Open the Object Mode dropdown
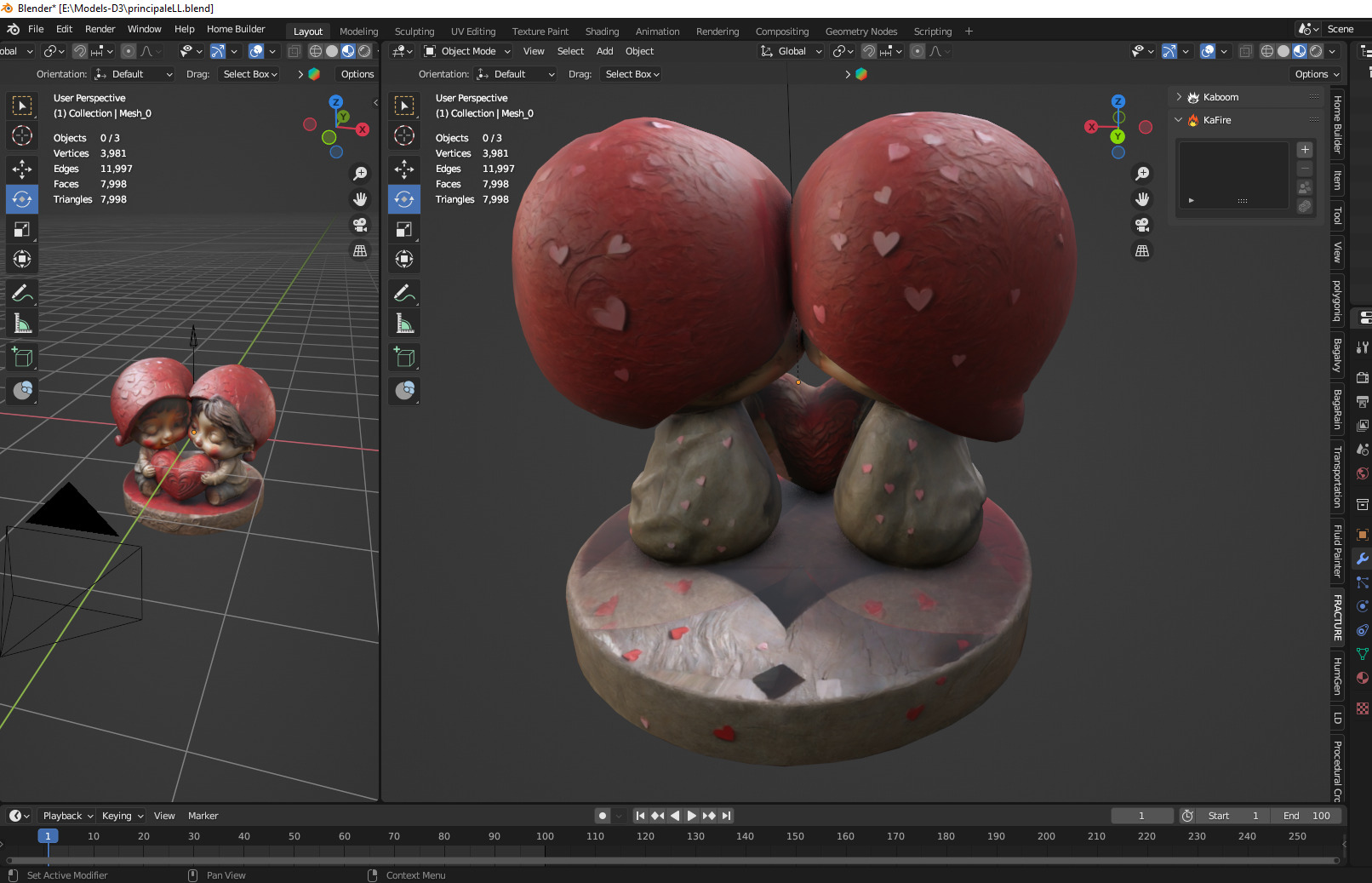 click(x=467, y=51)
